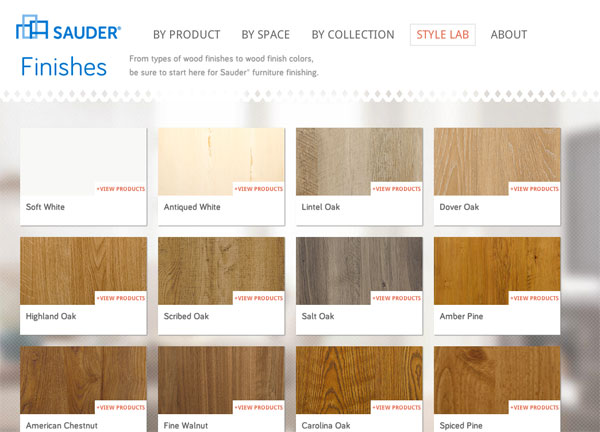Image resolution: width=600 pixels, height=432 pixels.
Task: Choose the Salt Oak gray swatch
Action: pyautogui.click(x=359, y=271)
